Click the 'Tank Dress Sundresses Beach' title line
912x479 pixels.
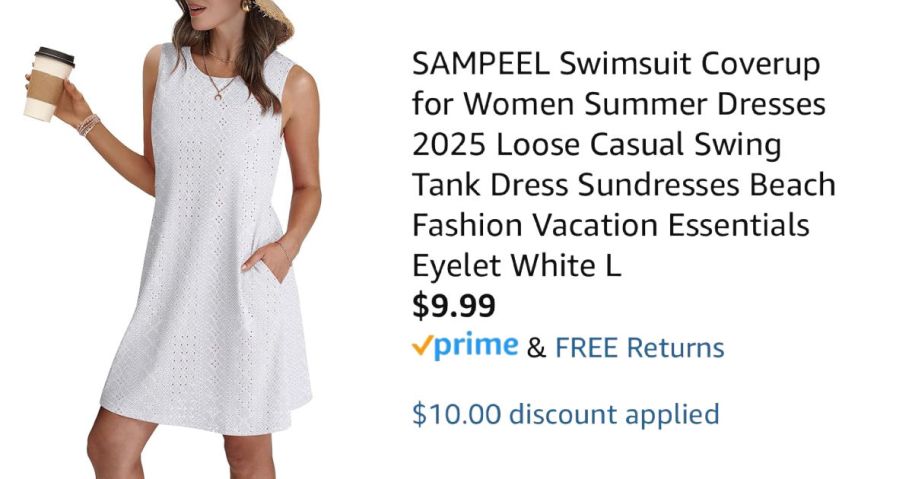coord(624,185)
